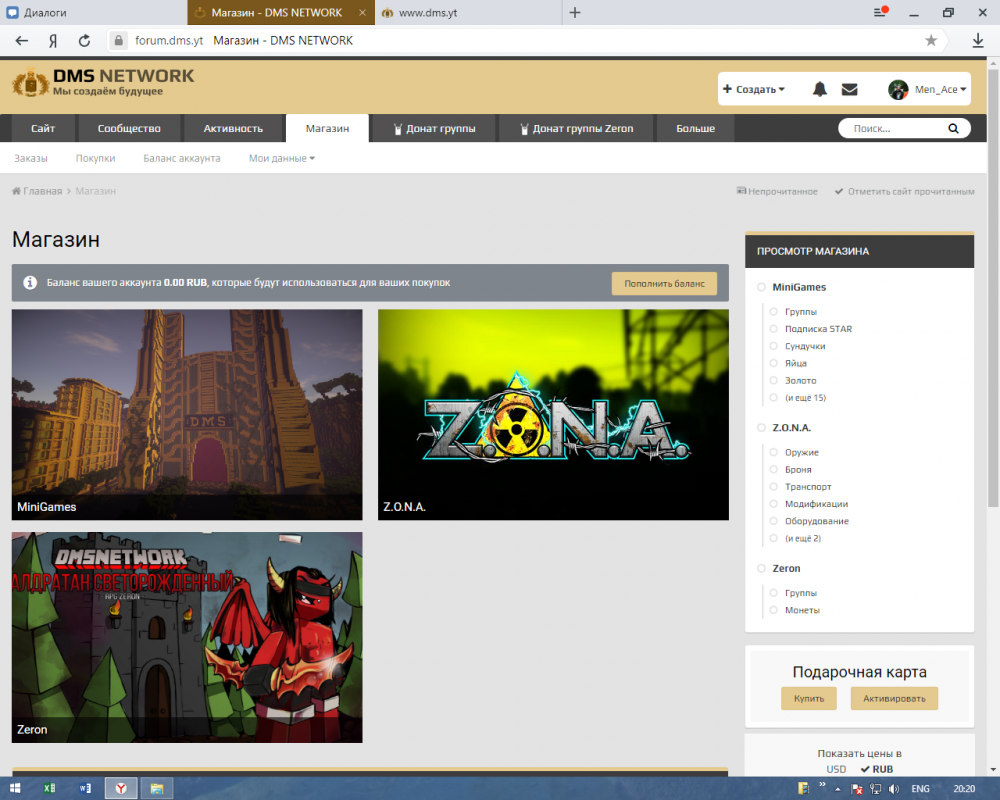Expand the Мои данные submenu

click(x=281, y=158)
